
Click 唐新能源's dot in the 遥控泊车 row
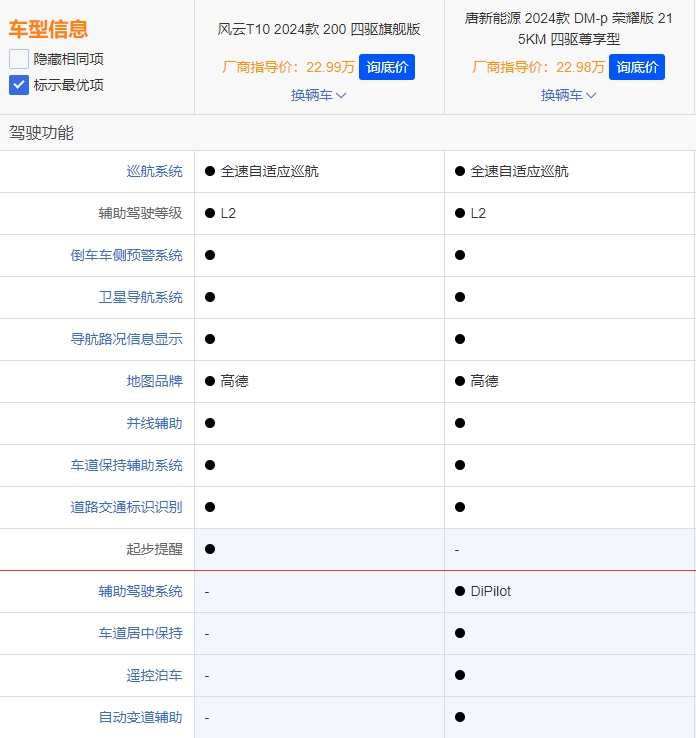click(460, 675)
